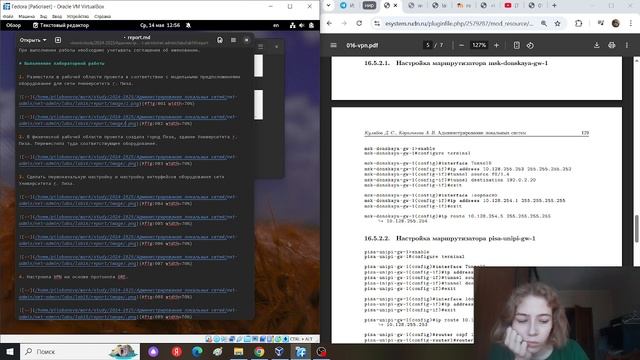Open PDF viewer more actions menu

point(627,45)
